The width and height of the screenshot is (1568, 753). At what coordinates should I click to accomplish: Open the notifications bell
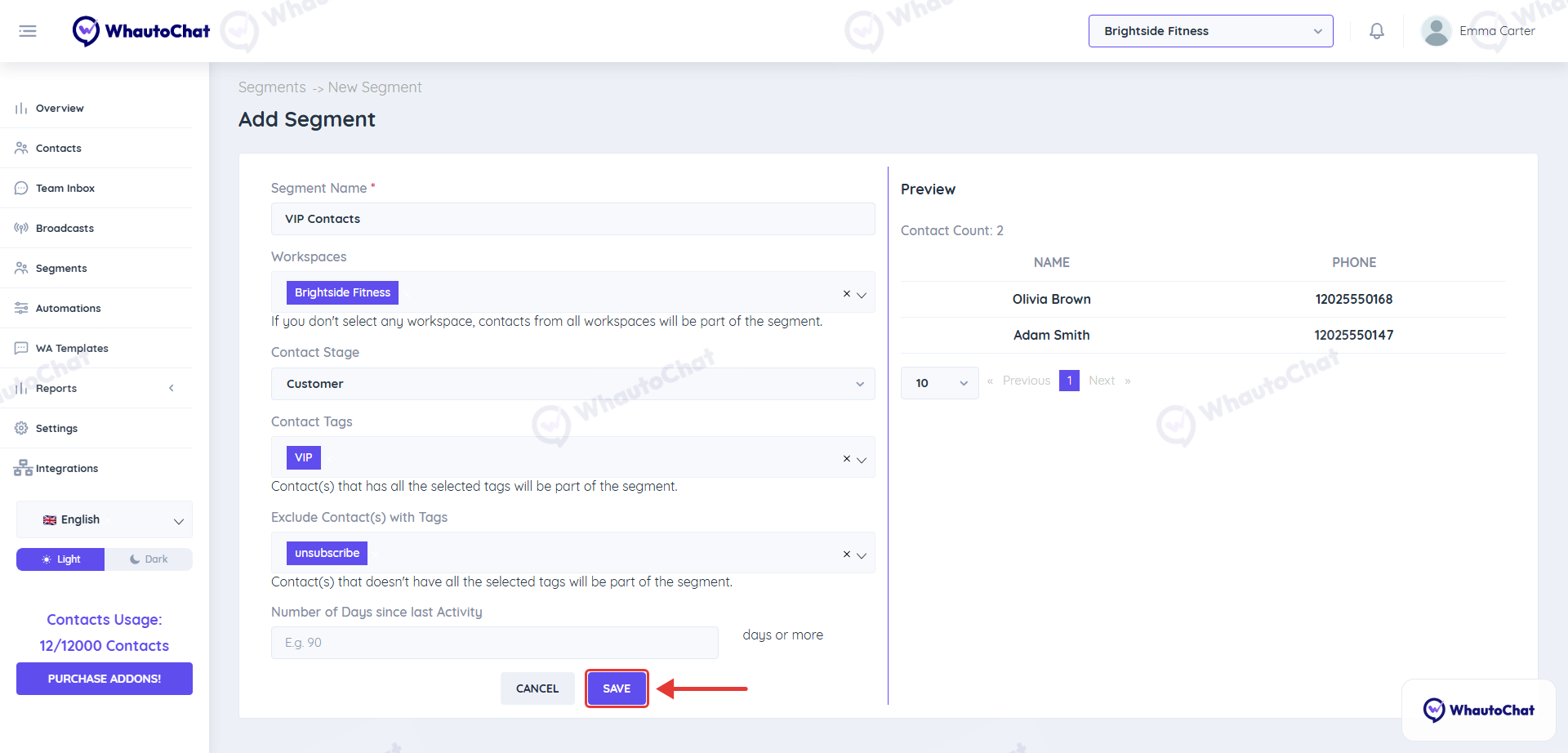tap(1377, 31)
